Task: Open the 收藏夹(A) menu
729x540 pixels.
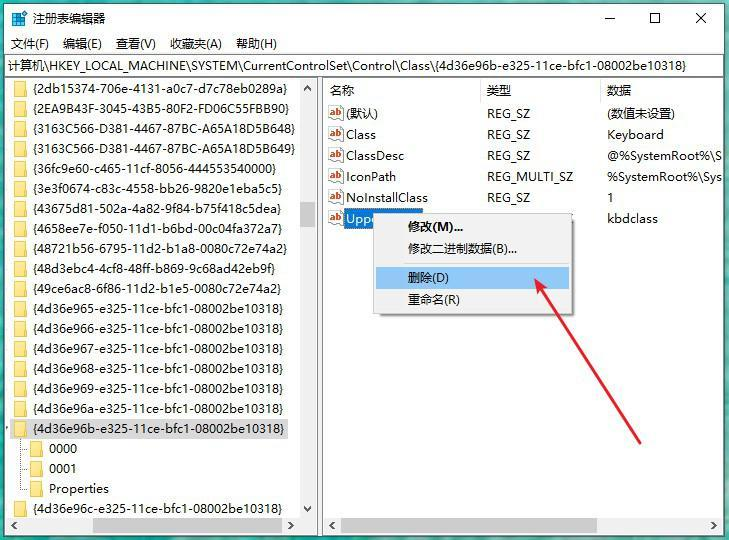Action: tap(196, 44)
